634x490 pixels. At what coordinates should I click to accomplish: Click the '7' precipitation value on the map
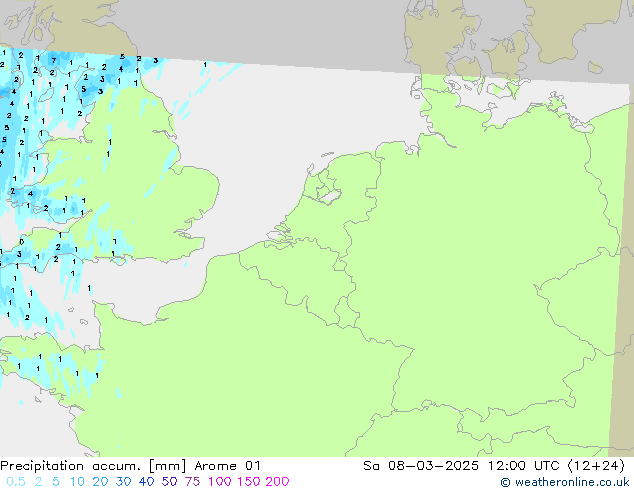click(53, 61)
